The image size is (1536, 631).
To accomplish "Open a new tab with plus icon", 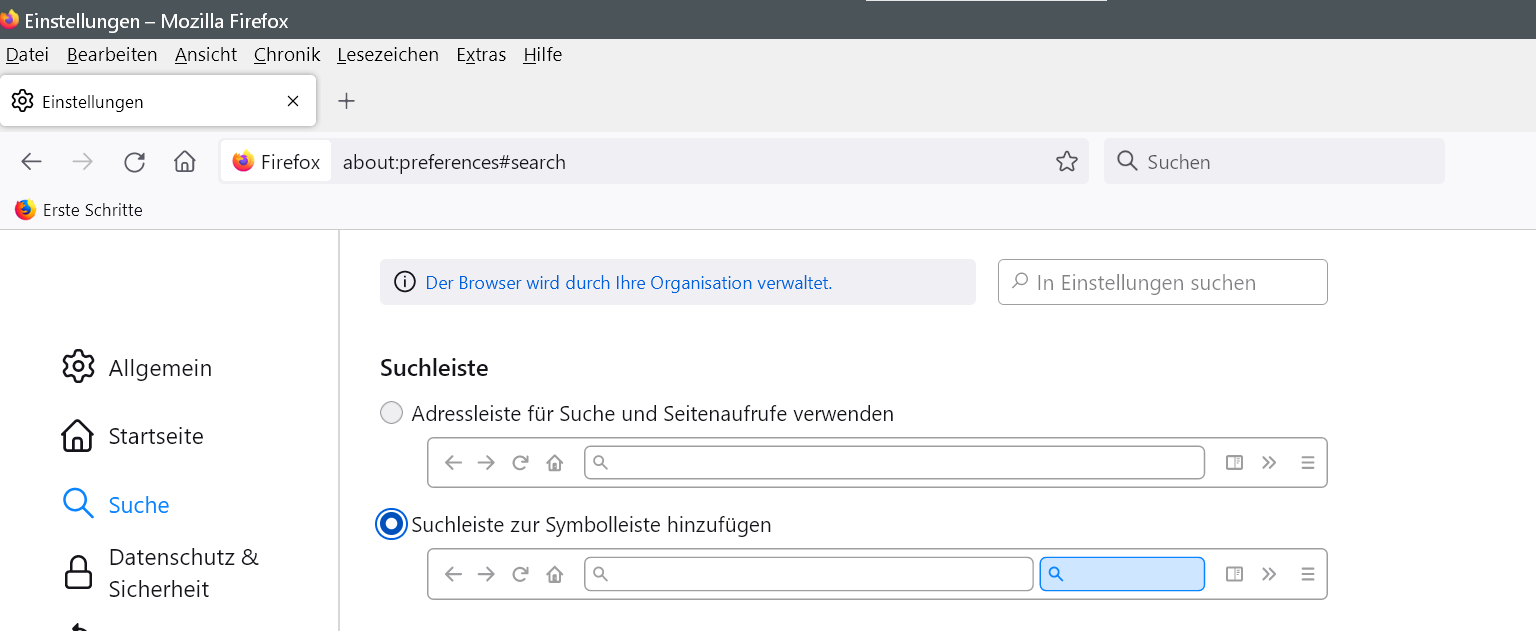I will (x=346, y=101).
